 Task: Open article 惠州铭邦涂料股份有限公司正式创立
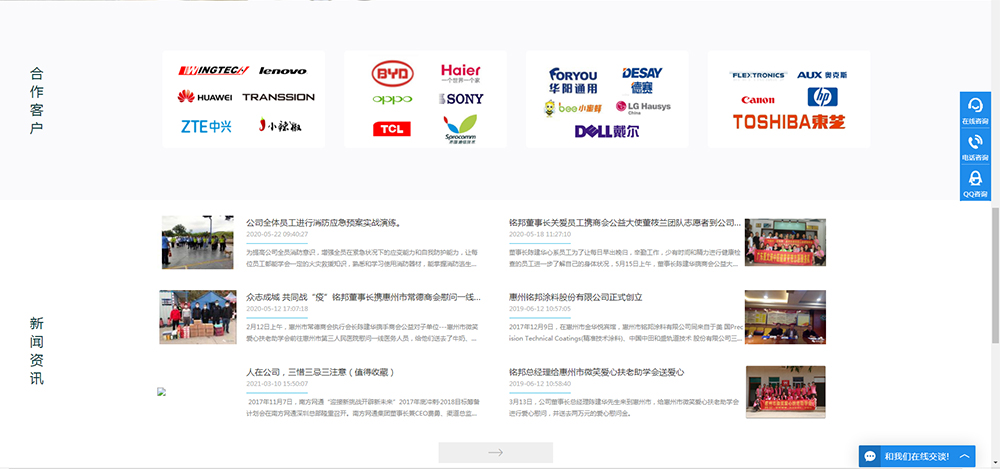575,297
